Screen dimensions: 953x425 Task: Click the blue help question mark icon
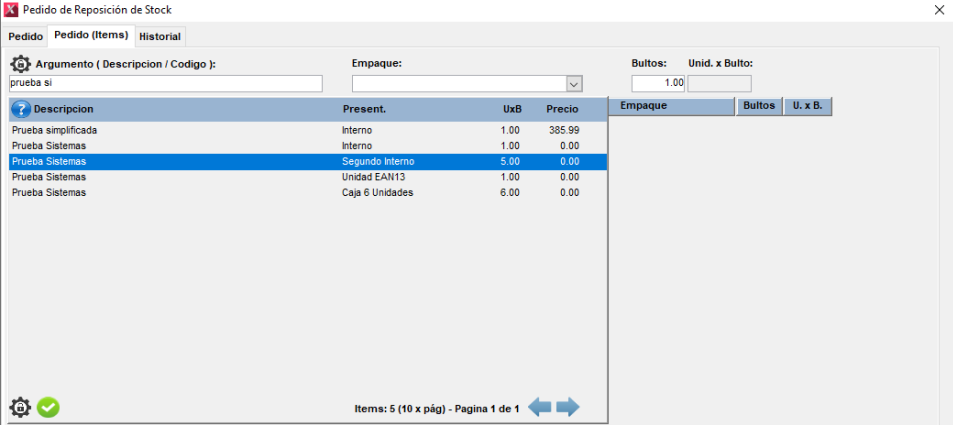point(20,108)
